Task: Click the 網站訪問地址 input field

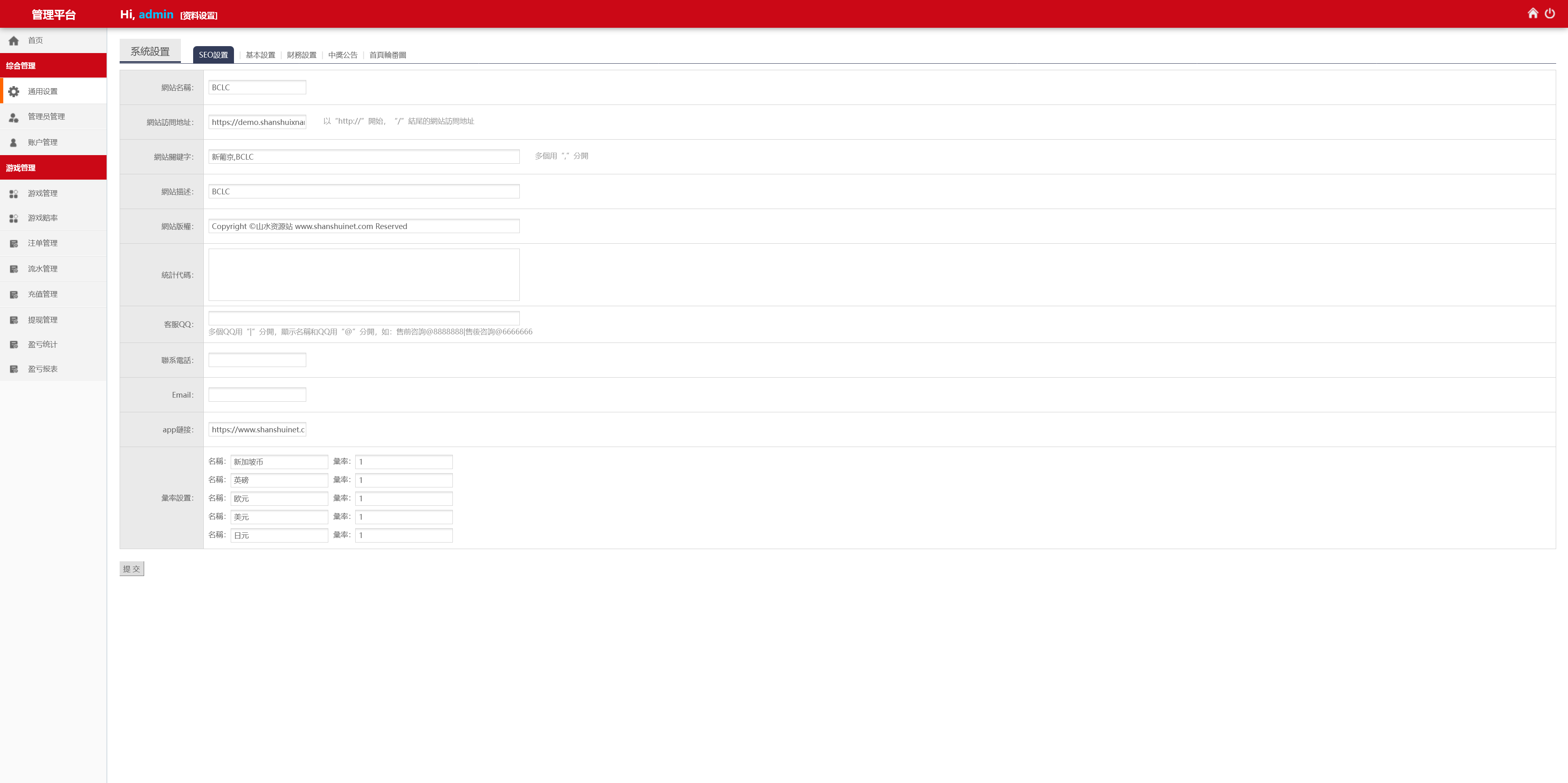Action: (257, 122)
